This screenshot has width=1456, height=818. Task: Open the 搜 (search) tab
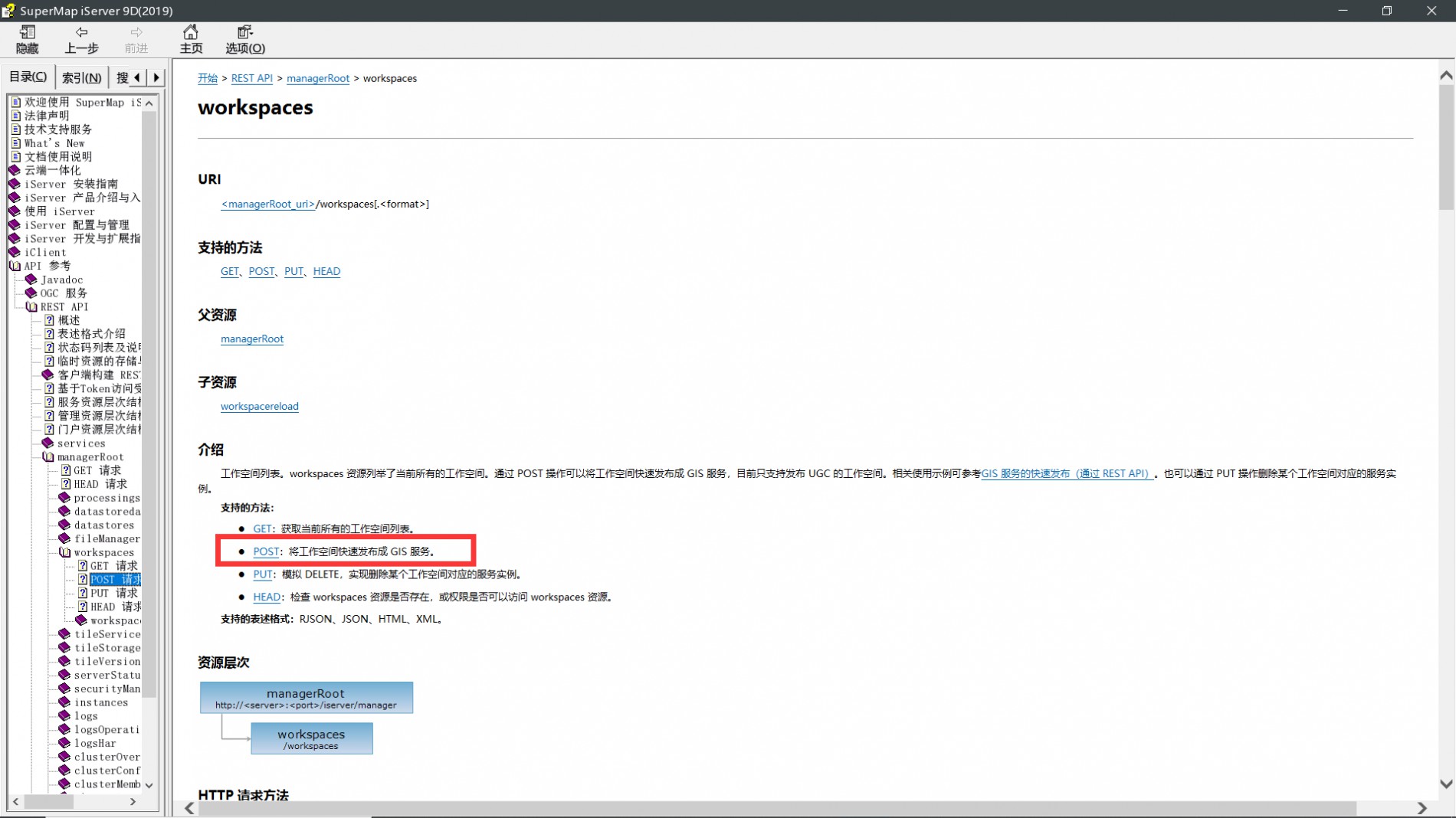[x=122, y=77]
